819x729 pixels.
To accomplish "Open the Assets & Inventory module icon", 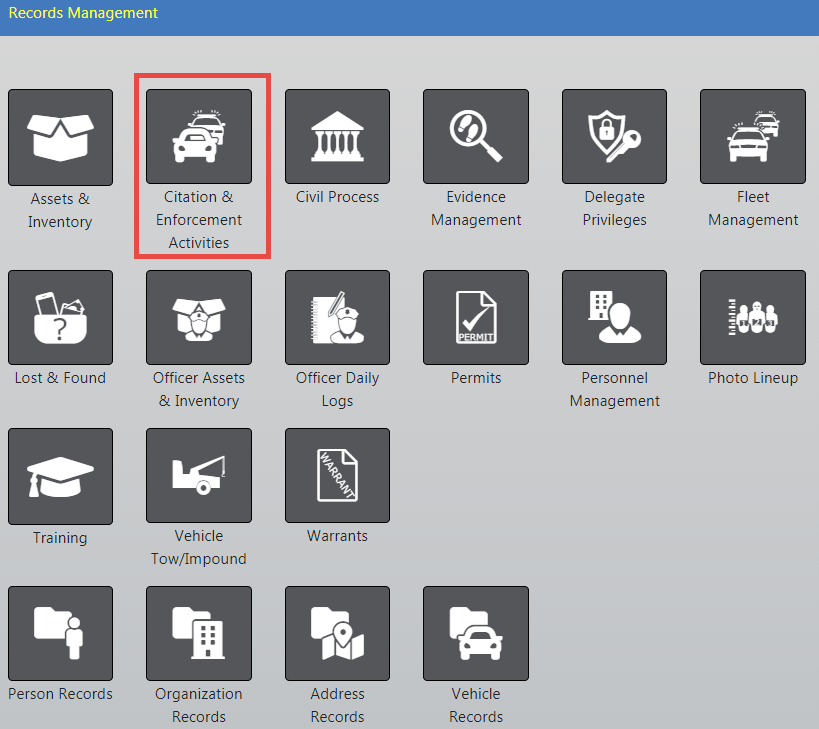I will (x=60, y=137).
